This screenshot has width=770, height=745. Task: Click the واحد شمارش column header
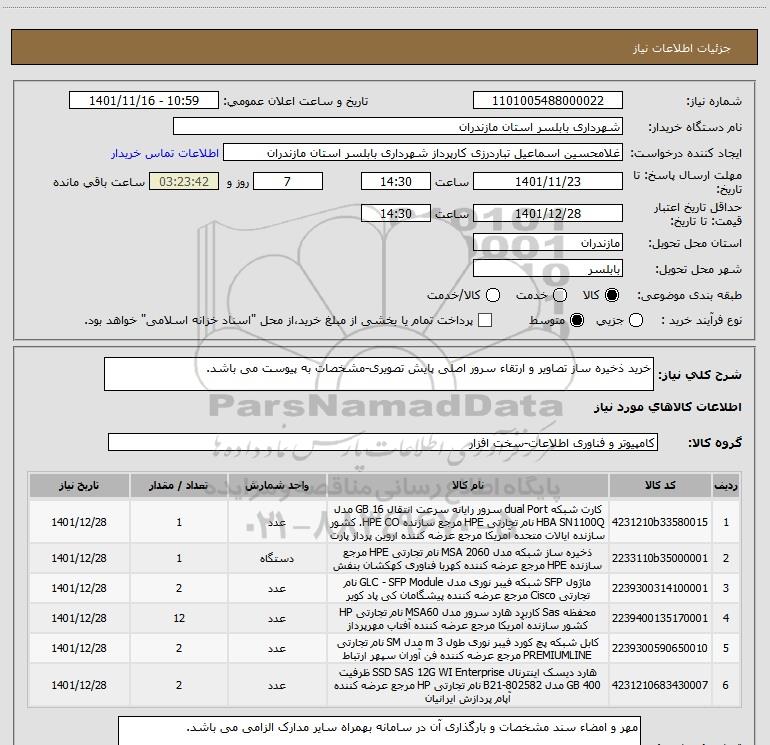[x=277, y=486]
